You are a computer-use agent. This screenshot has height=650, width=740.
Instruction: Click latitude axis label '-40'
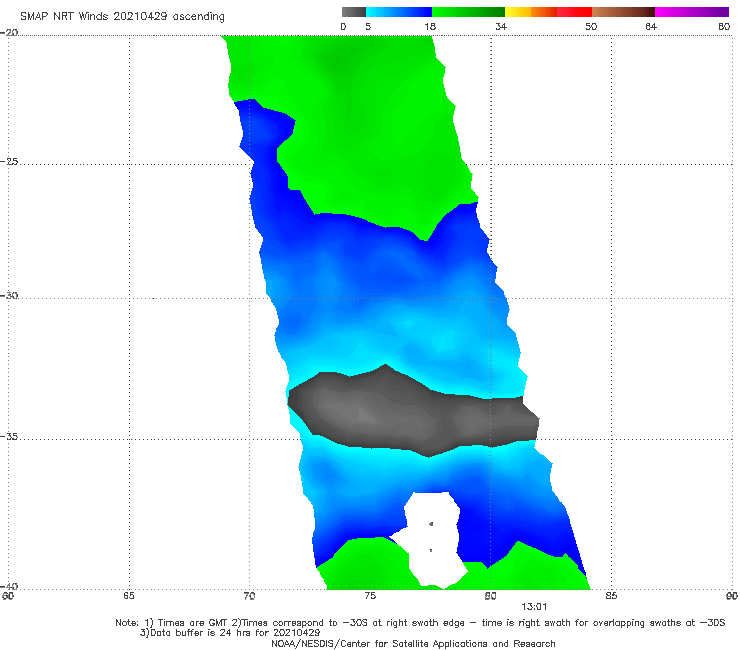9,586
